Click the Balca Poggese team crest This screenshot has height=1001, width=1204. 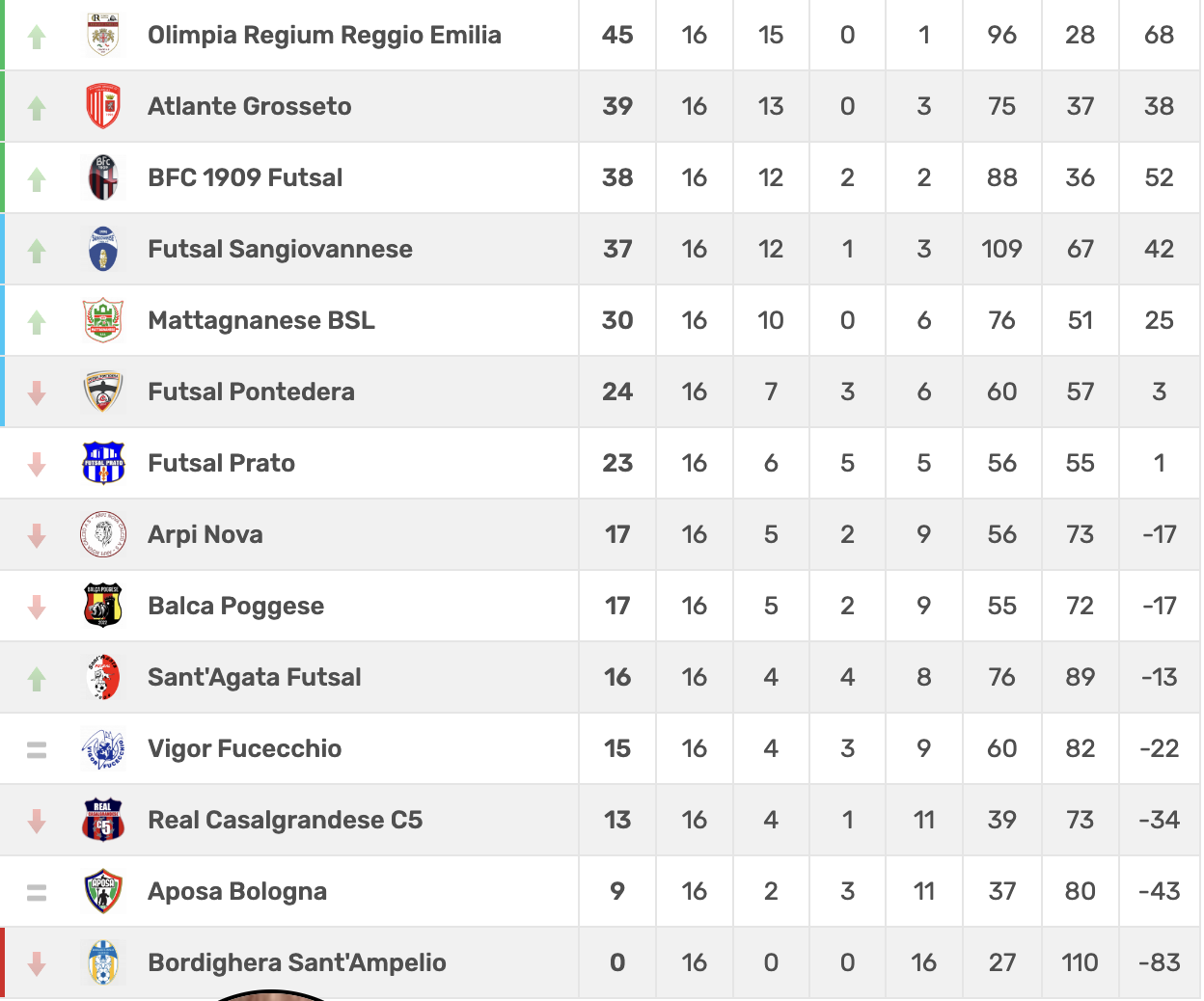click(103, 606)
